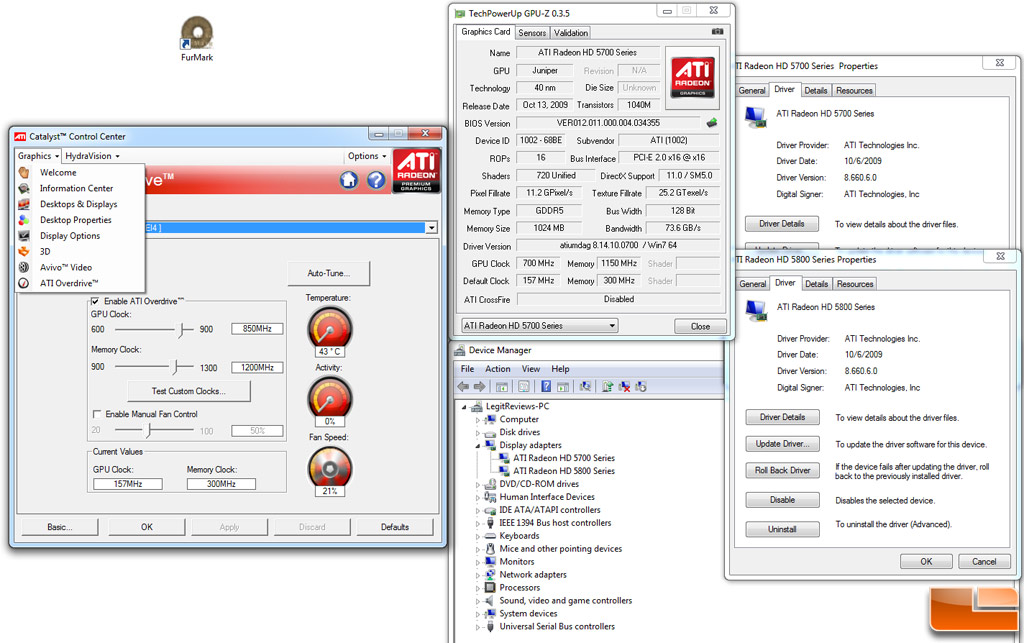
Task: Click Back arrow in Device Manager toolbar
Action: (x=463, y=386)
